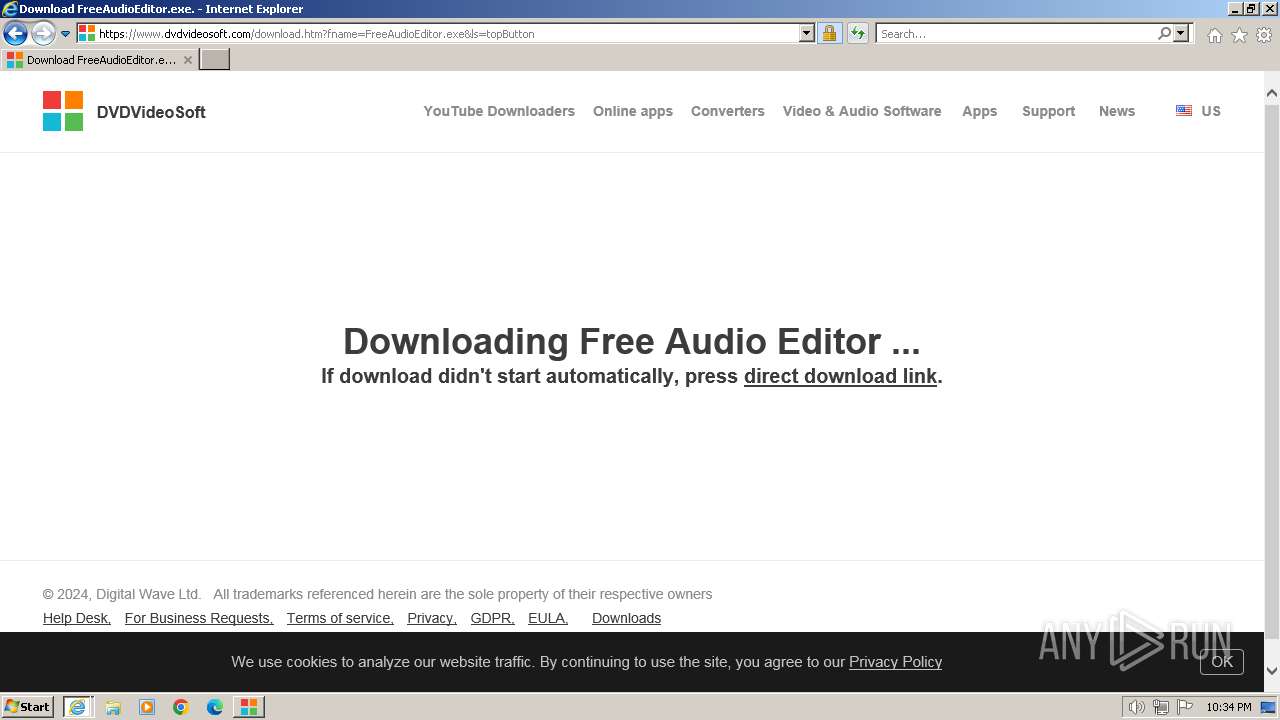The height and width of the screenshot is (720, 1280).
Task: Click the search magnifier icon
Action: pyautogui.click(x=1164, y=34)
